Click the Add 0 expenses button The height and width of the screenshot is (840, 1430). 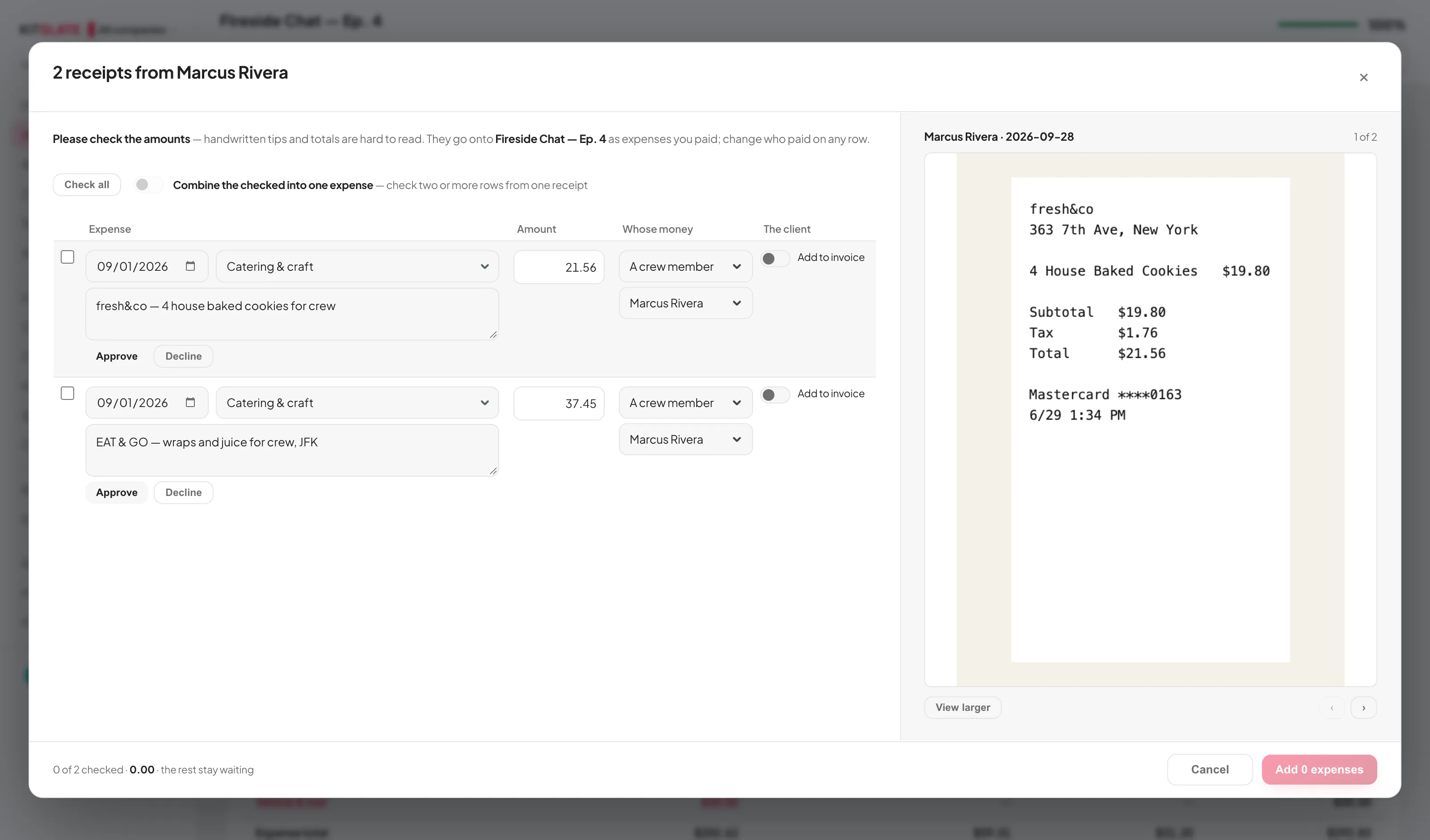click(x=1319, y=769)
